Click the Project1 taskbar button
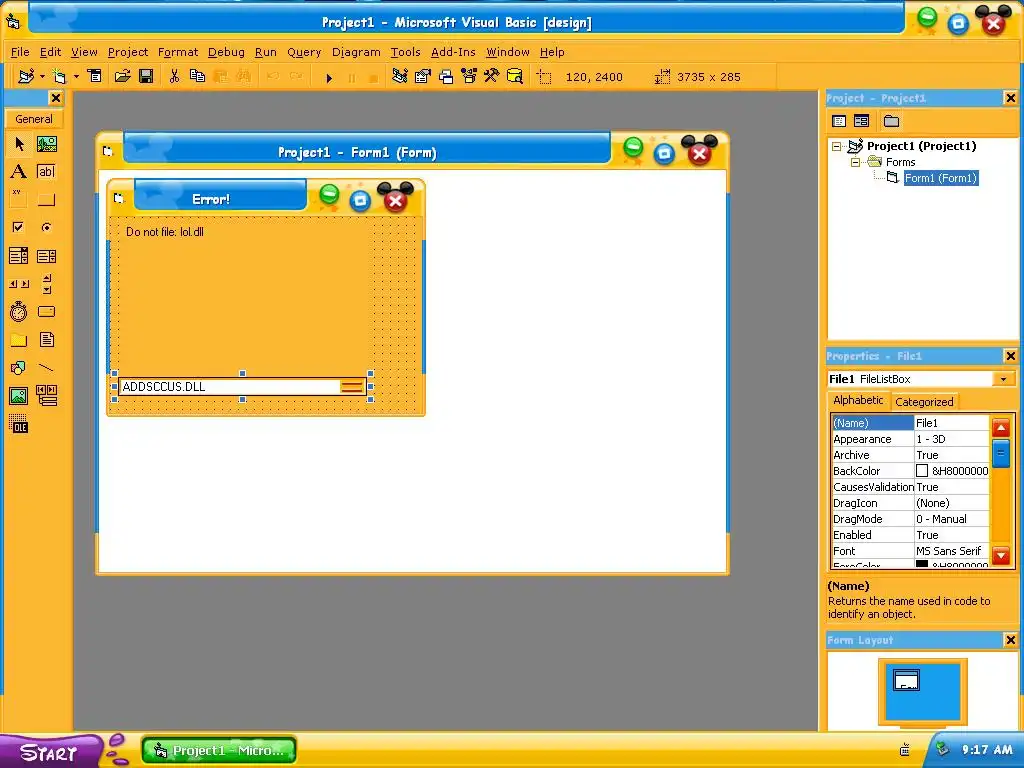This screenshot has width=1024, height=768. (219, 750)
